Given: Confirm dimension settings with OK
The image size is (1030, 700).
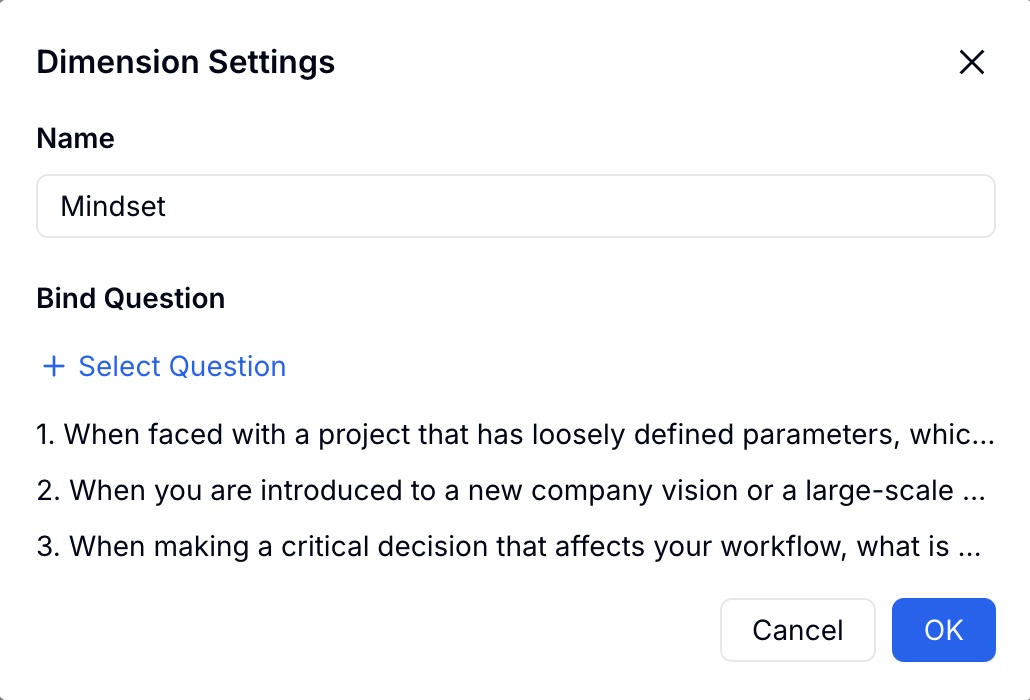Looking at the screenshot, I should (942, 630).
